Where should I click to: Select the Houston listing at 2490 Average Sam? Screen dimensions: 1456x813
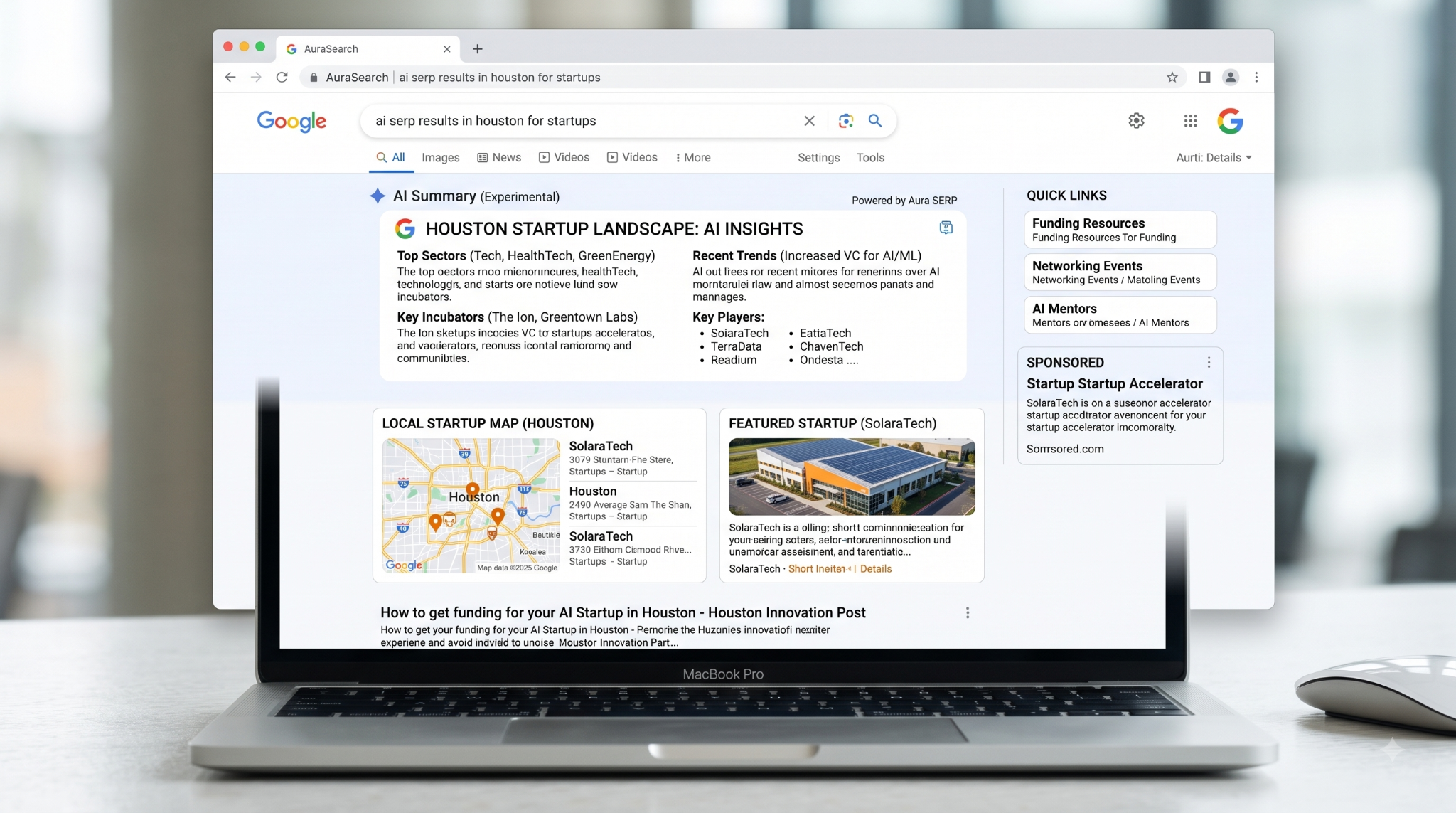click(x=631, y=503)
